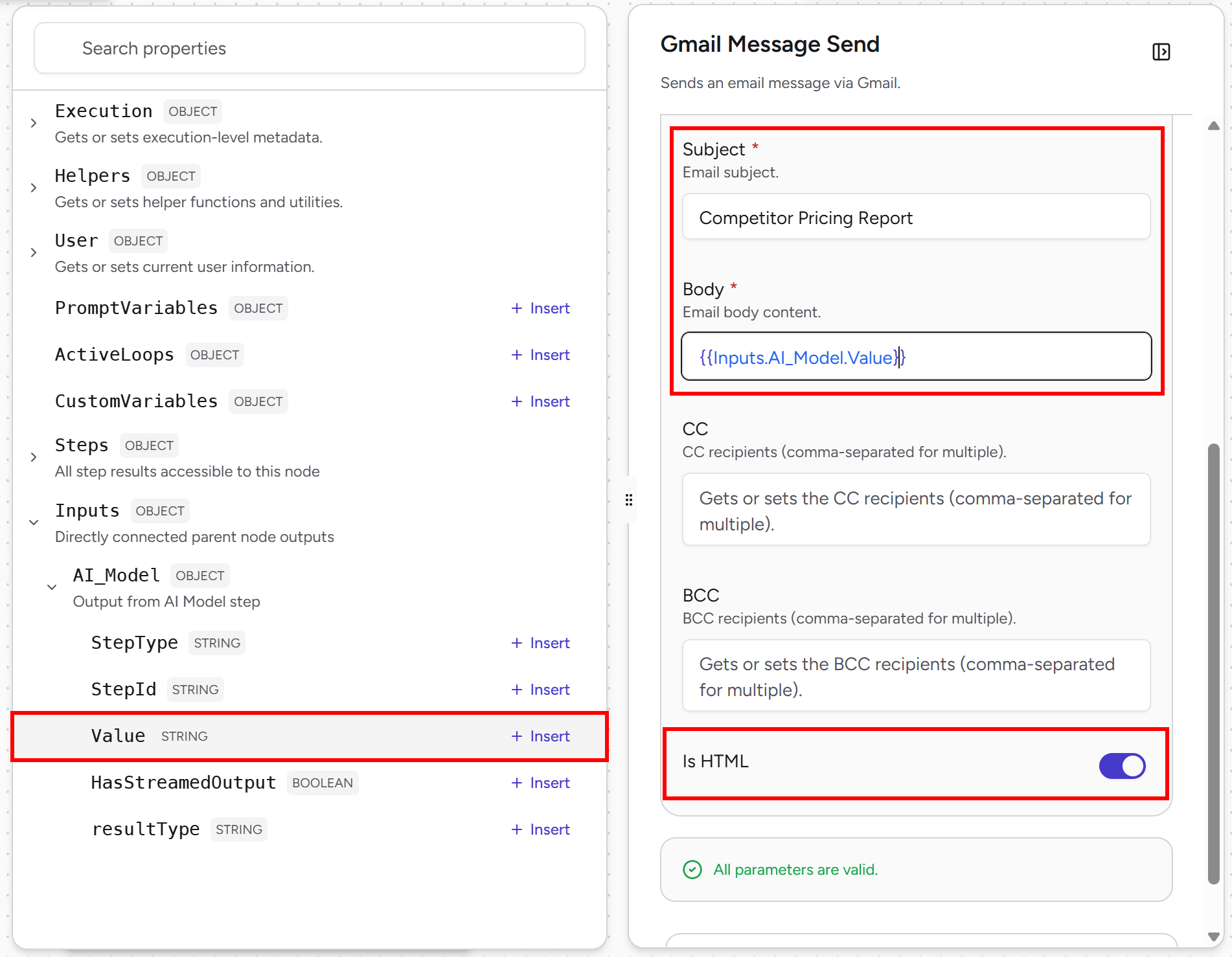Toggle the Is HTML switch off

1122,766
